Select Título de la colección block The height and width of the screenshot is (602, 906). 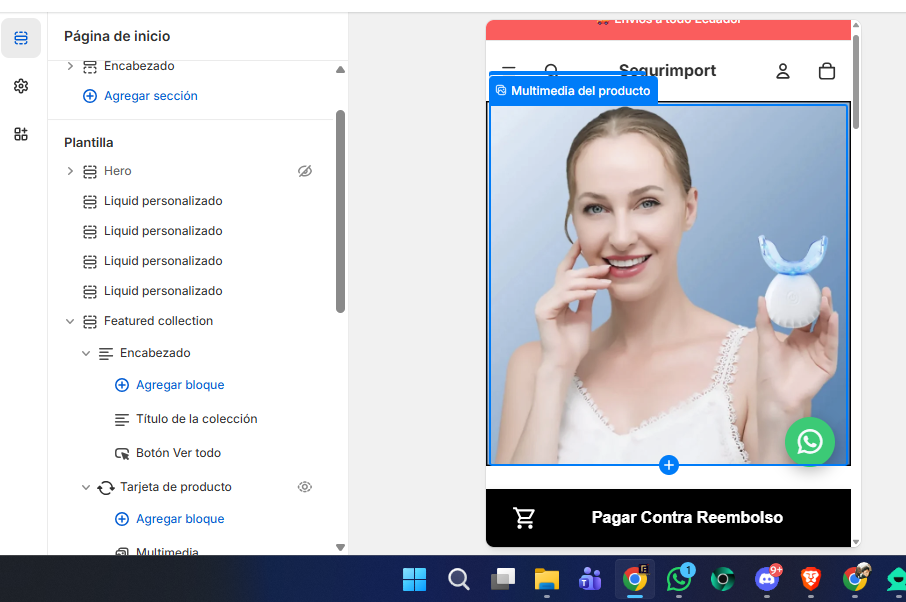(x=196, y=419)
